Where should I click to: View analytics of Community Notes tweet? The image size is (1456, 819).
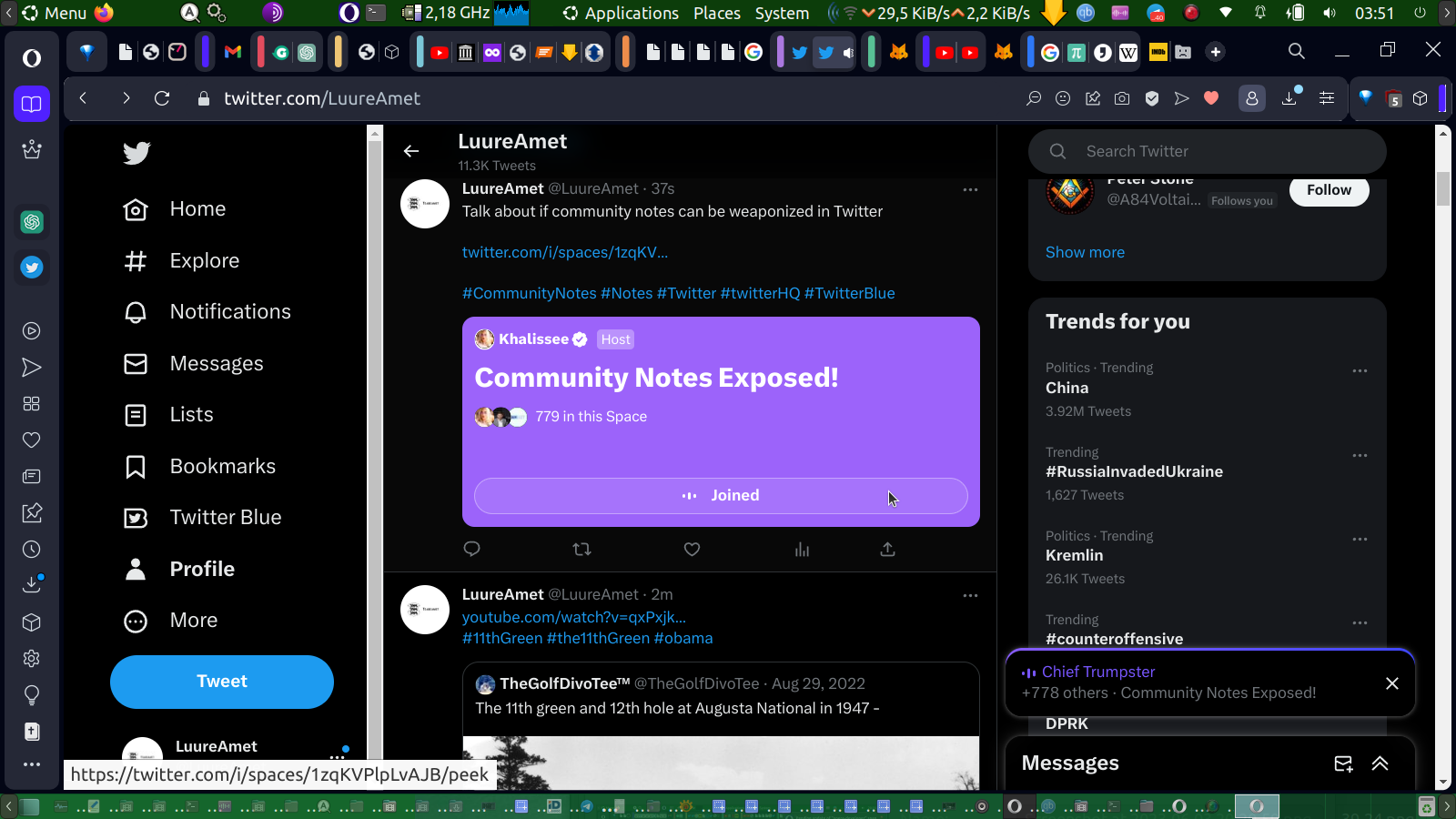(802, 549)
